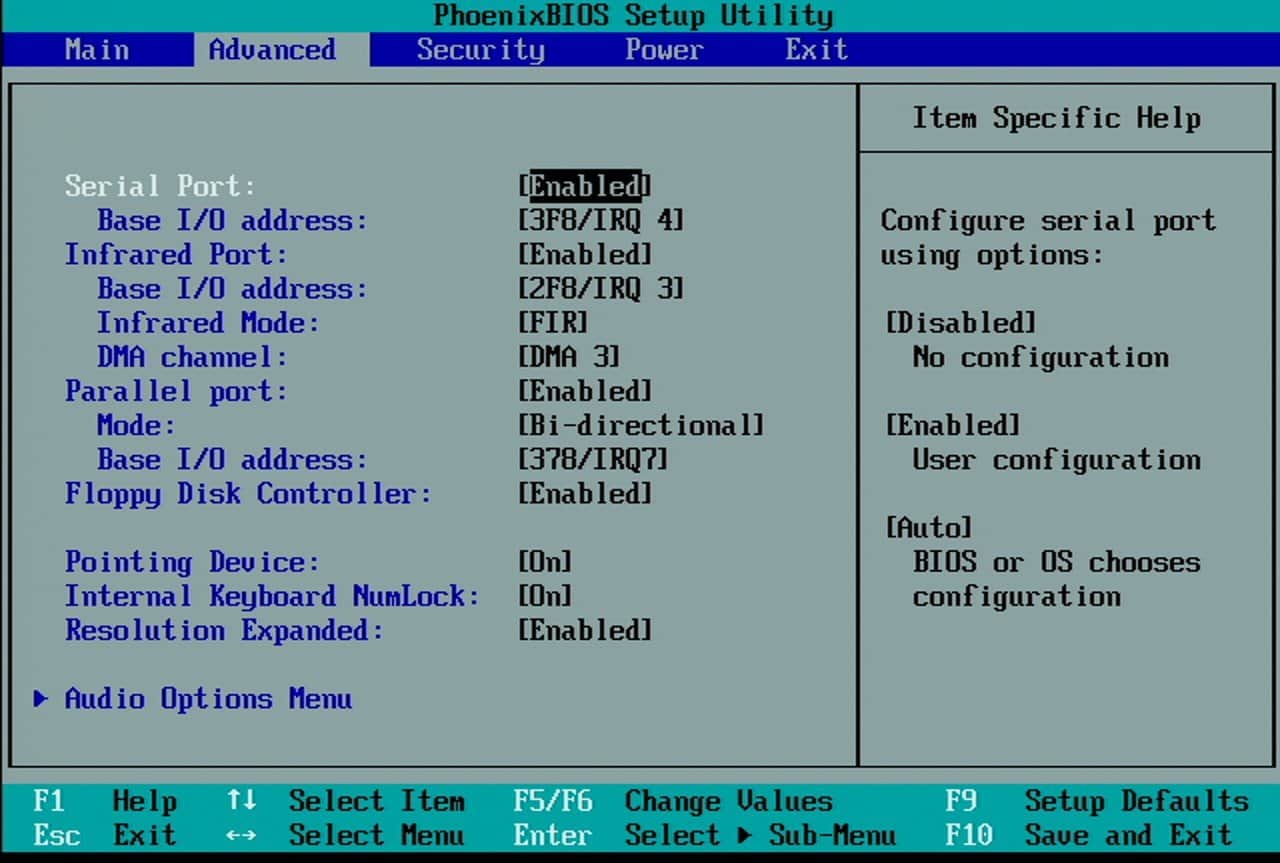Viewport: 1280px width, 863px height.
Task: Toggle Floppy Disk Controller Enabled value
Action: click(585, 493)
